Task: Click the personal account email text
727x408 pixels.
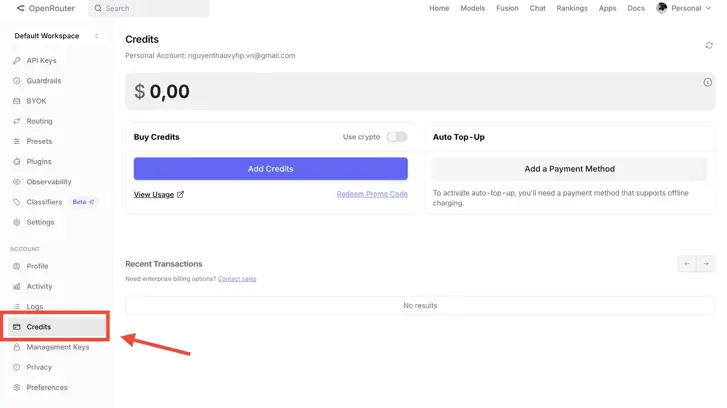Action: (x=242, y=56)
